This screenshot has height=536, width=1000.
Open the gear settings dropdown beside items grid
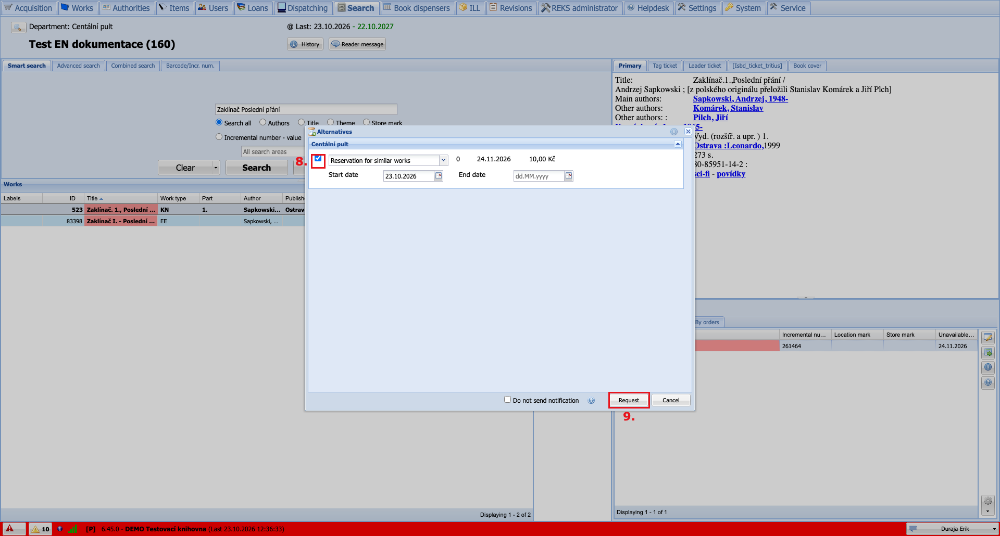[x=989, y=503]
